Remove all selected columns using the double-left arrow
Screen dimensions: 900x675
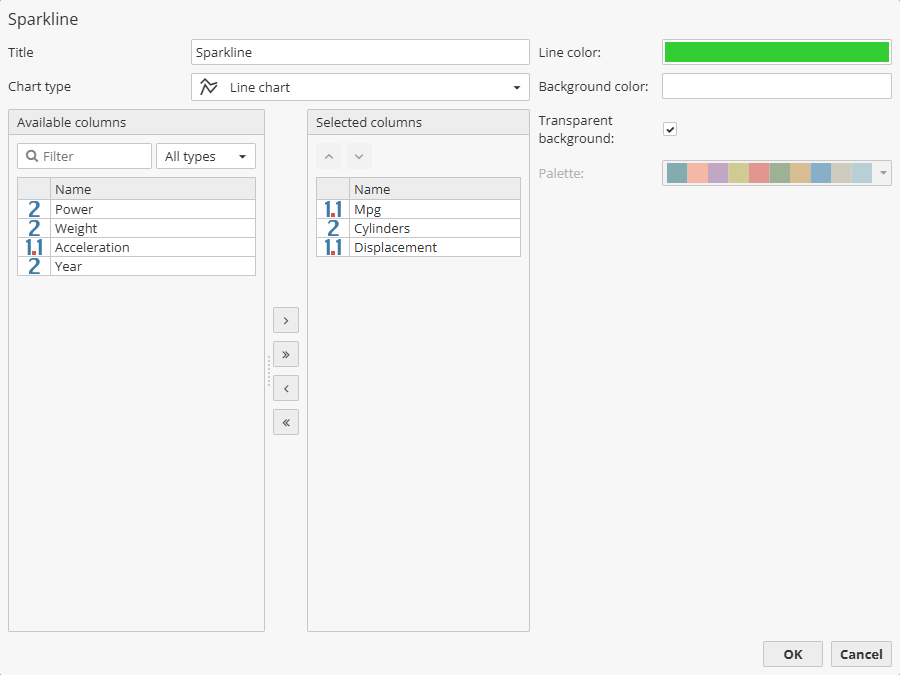point(285,422)
